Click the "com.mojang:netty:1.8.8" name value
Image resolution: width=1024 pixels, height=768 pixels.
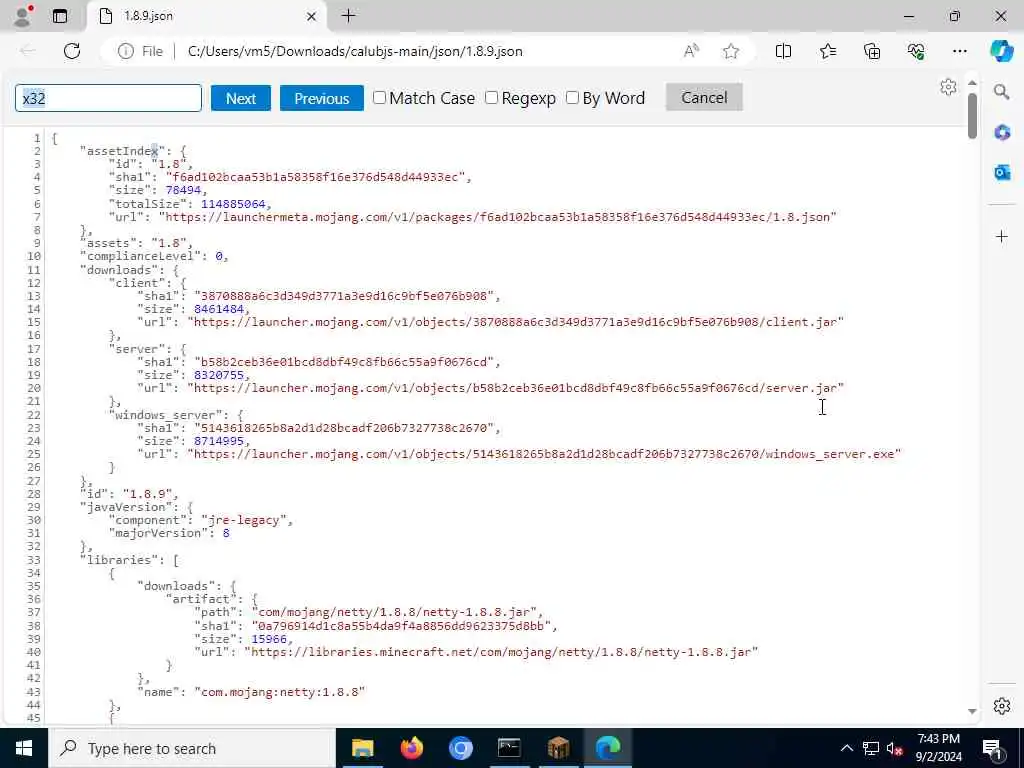tap(280, 692)
